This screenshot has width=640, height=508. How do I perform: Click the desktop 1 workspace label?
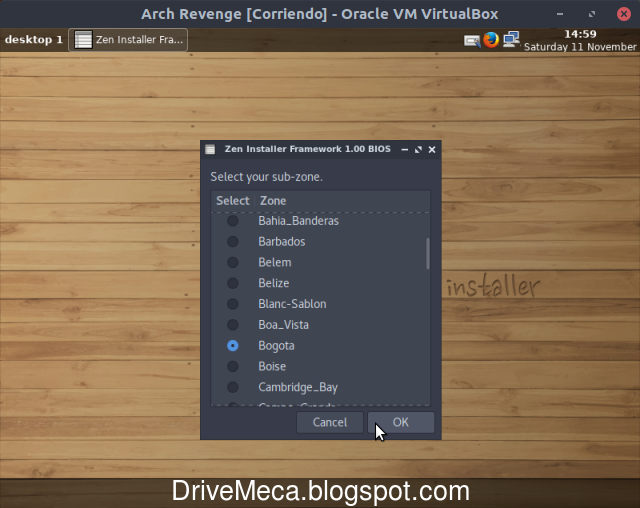point(33,40)
